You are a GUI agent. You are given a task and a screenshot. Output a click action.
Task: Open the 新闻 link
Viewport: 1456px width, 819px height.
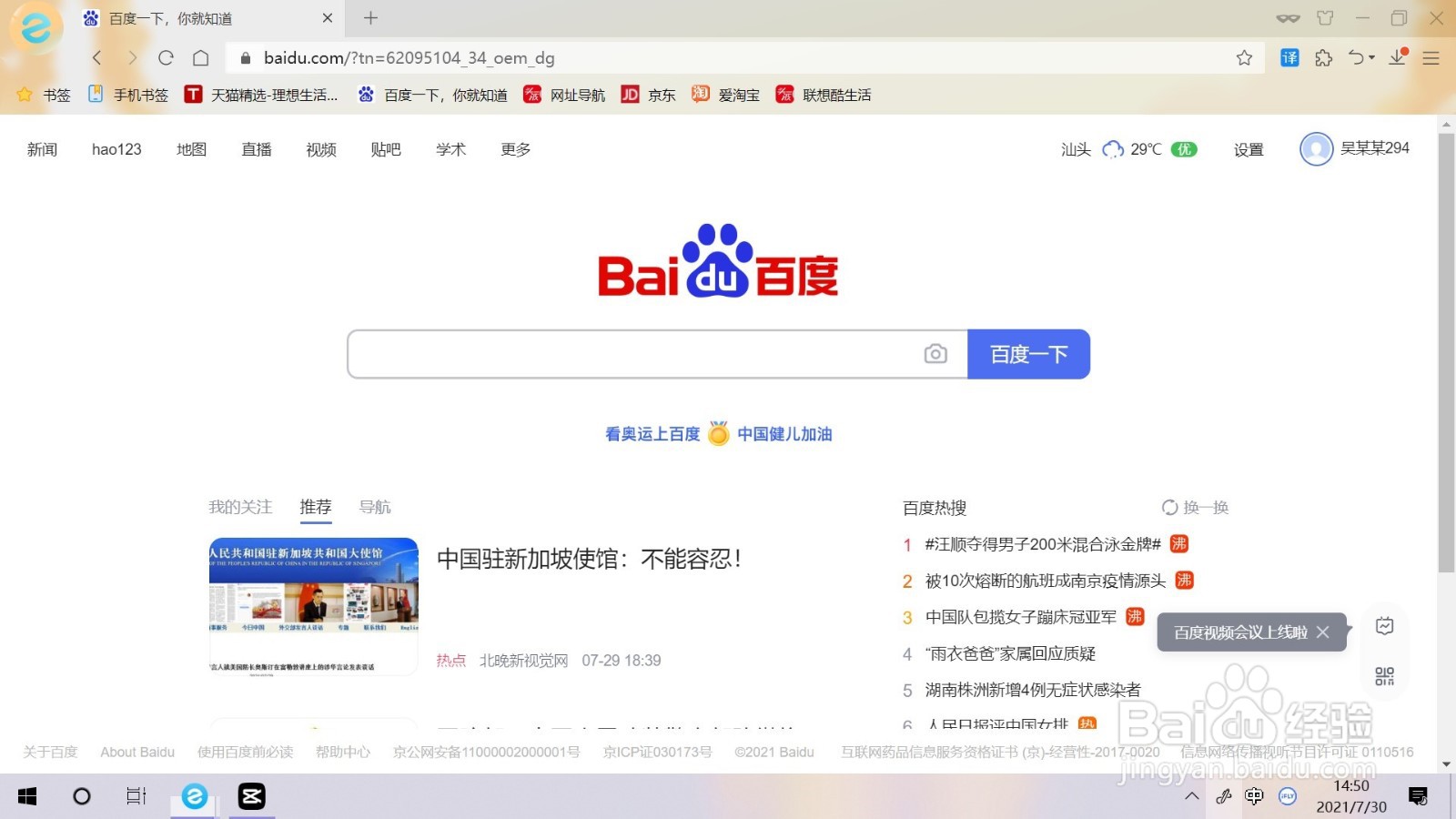(42, 149)
